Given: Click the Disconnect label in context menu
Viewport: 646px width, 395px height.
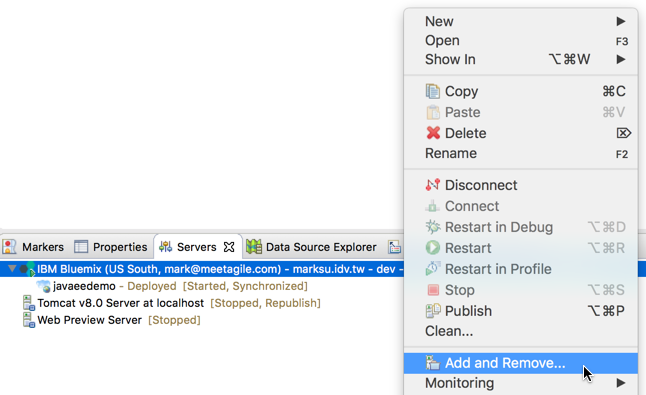Looking at the screenshot, I should coord(481,185).
